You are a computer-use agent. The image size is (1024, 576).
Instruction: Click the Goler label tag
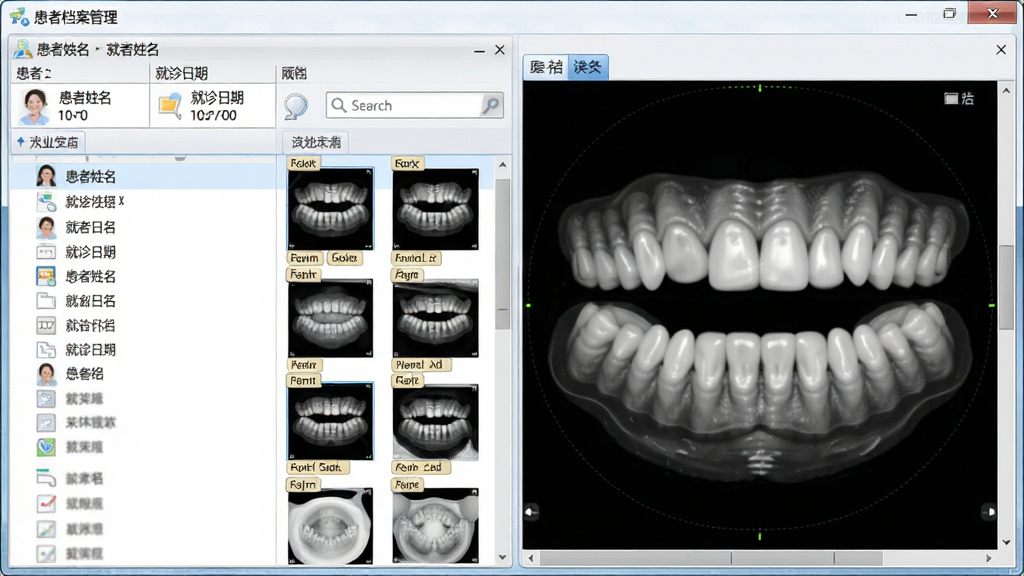[x=344, y=258]
